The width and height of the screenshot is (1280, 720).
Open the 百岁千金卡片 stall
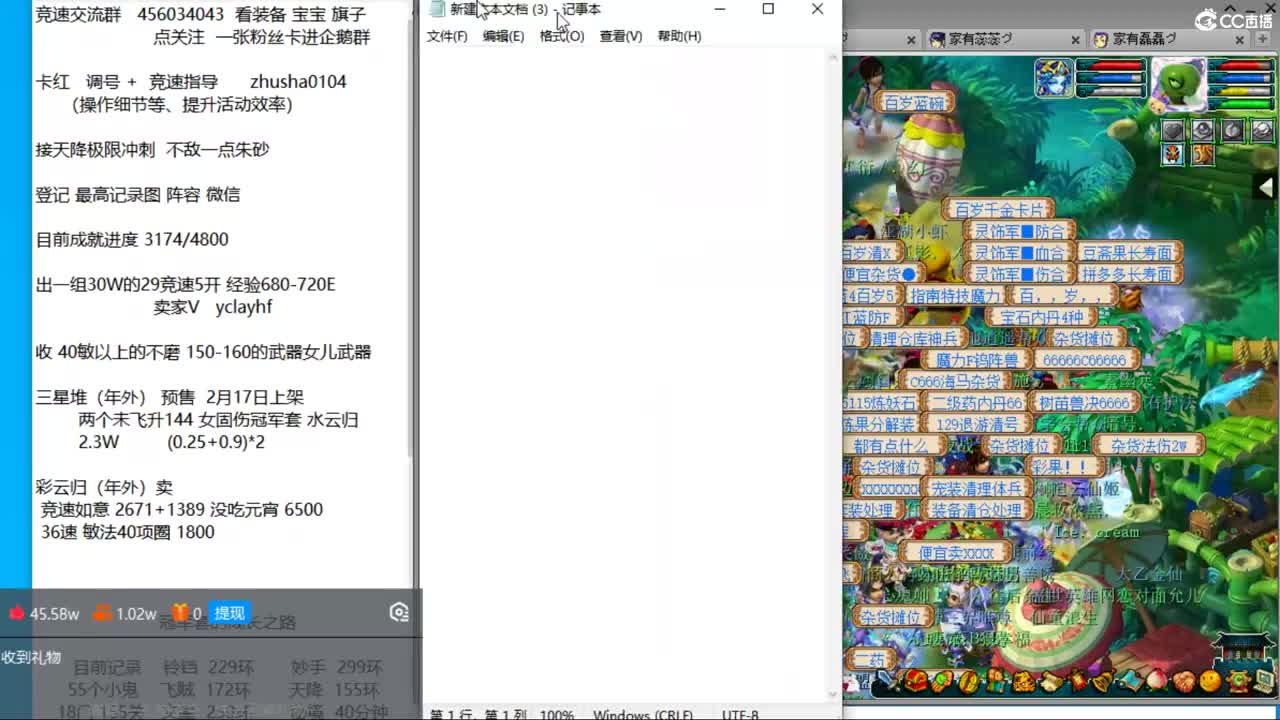pyautogui.click(x=999, y=209)
